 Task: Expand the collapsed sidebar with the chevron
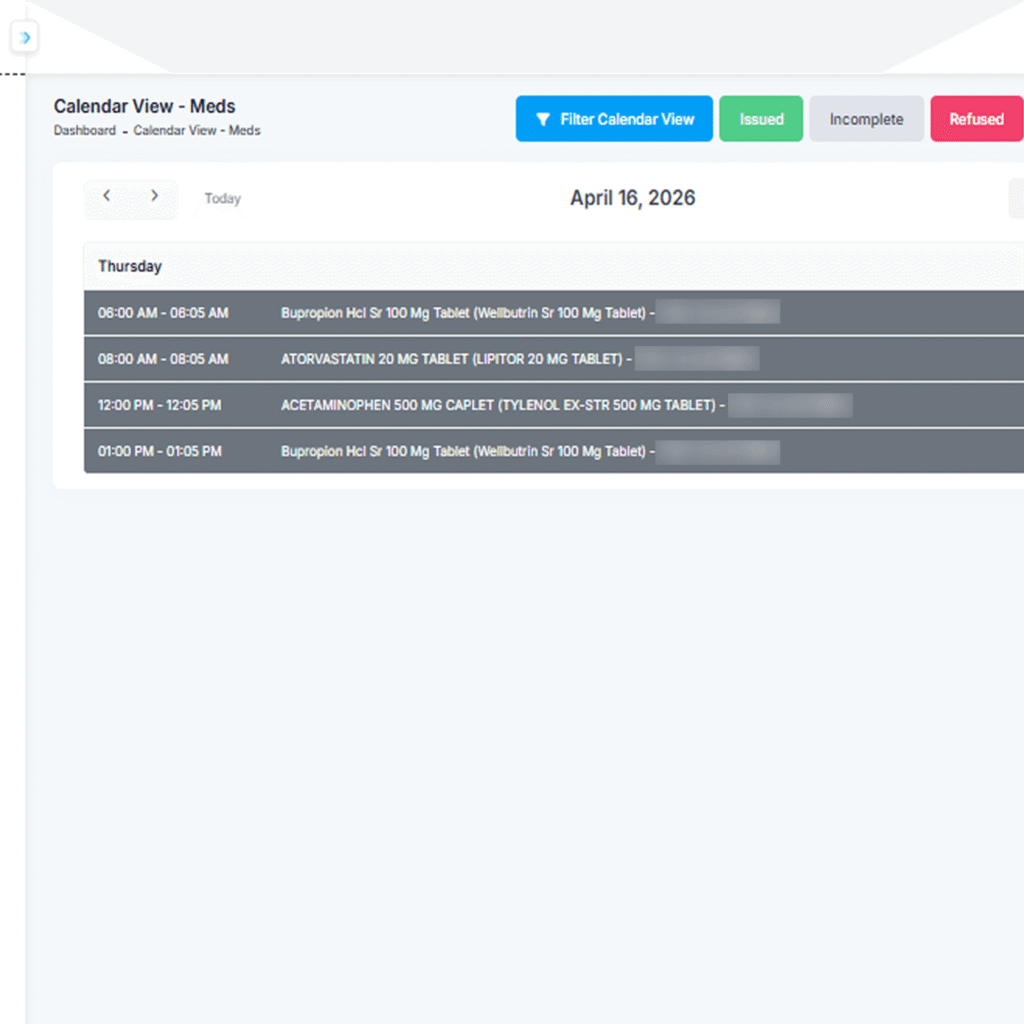point(26,38)
